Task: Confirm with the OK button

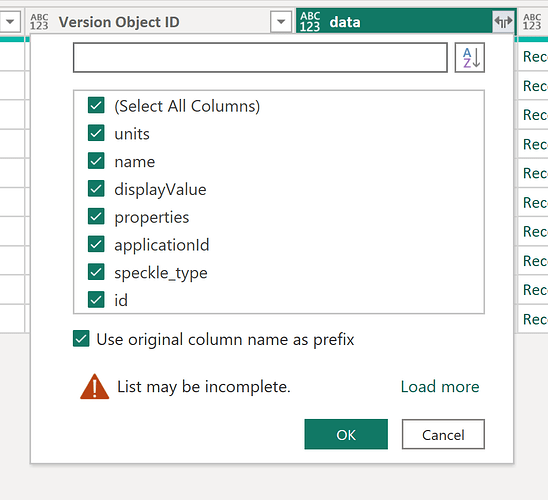Action: pyautogui.click(x=346, y=434)
